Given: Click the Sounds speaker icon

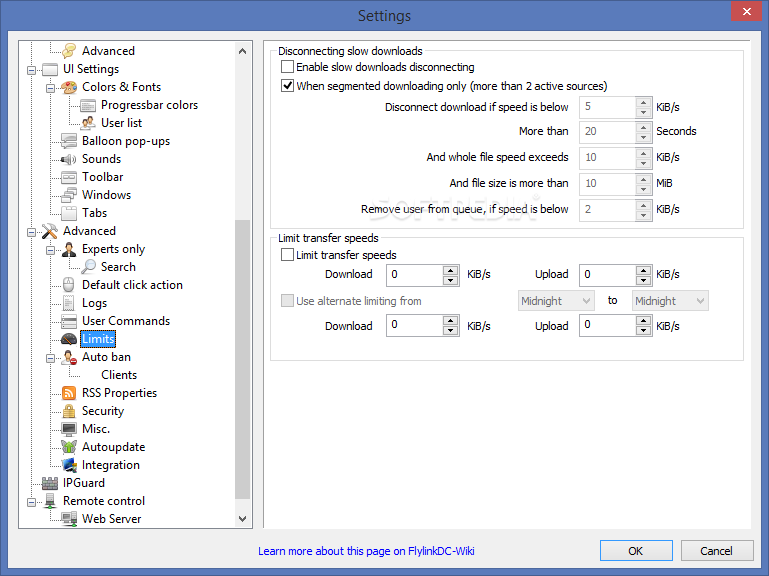Looking at the screenshot, I should coord(69,159).
